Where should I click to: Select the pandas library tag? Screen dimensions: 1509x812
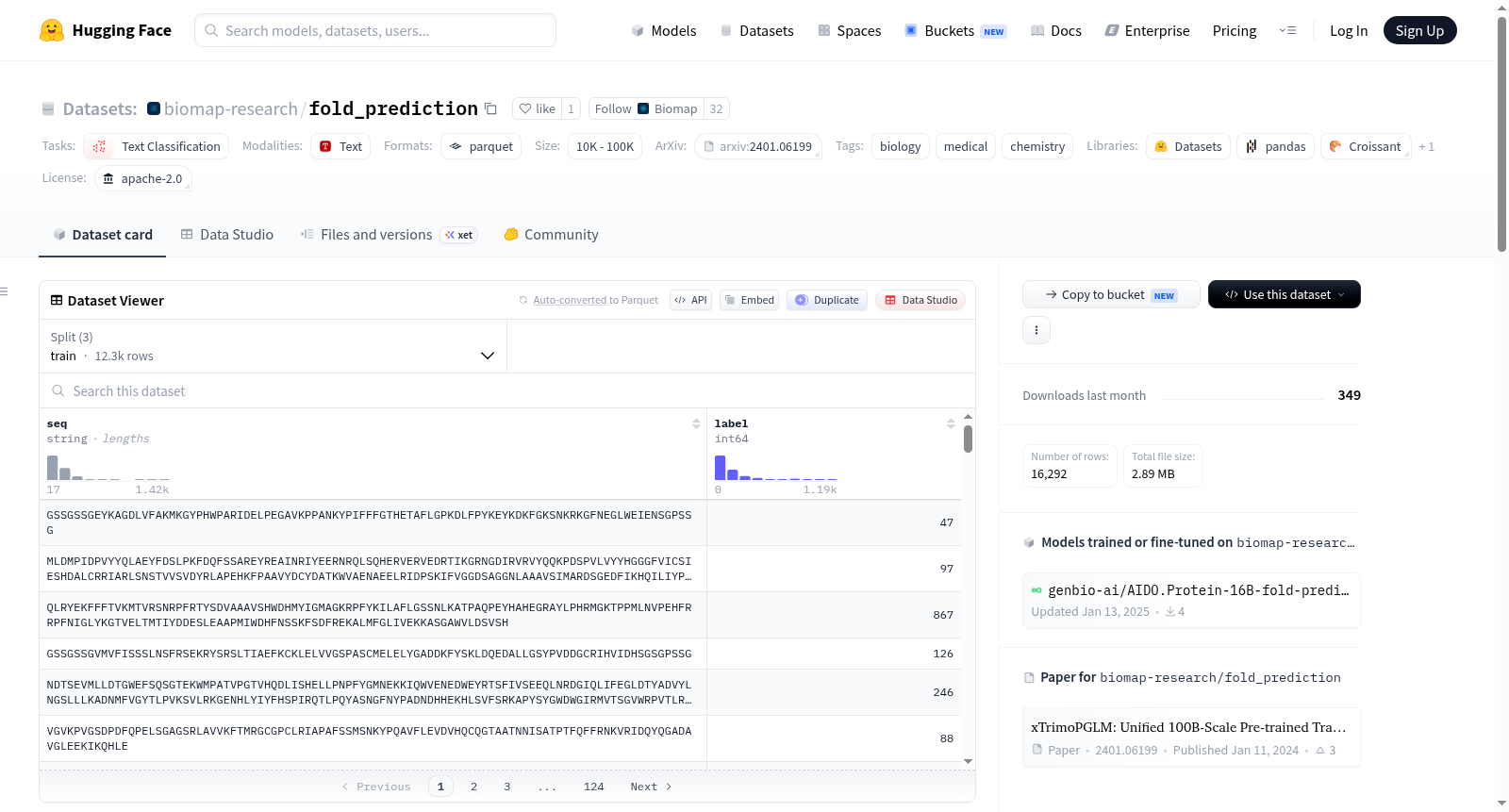pyautogui.click(x=1275, y=146)
